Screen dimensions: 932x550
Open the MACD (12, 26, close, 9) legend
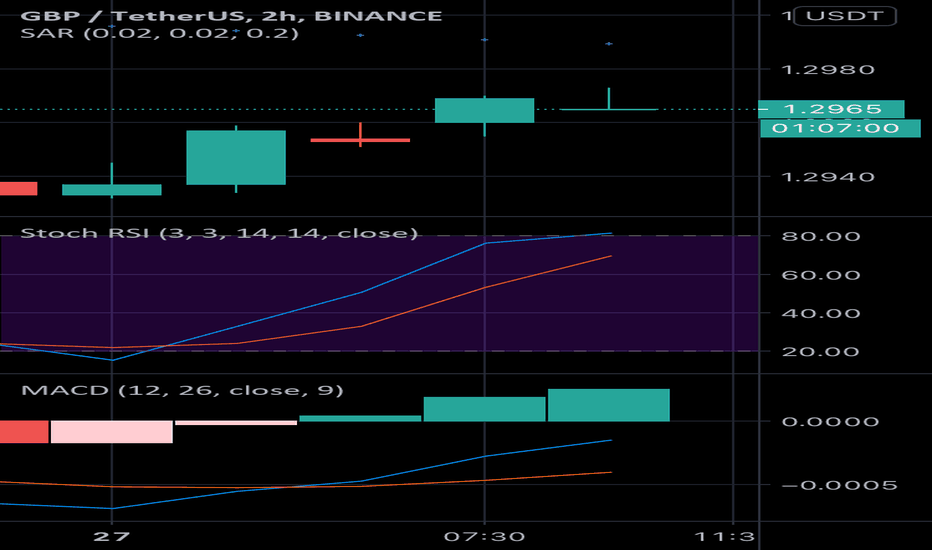182,390
